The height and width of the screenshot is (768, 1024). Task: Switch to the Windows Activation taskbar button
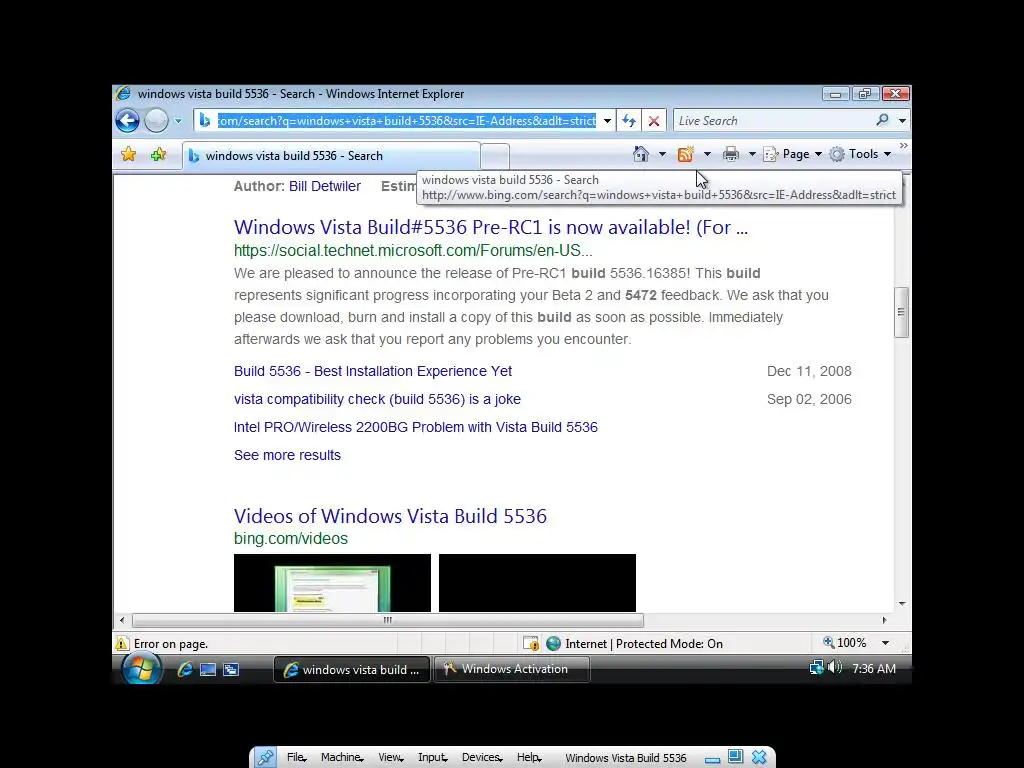512,669
